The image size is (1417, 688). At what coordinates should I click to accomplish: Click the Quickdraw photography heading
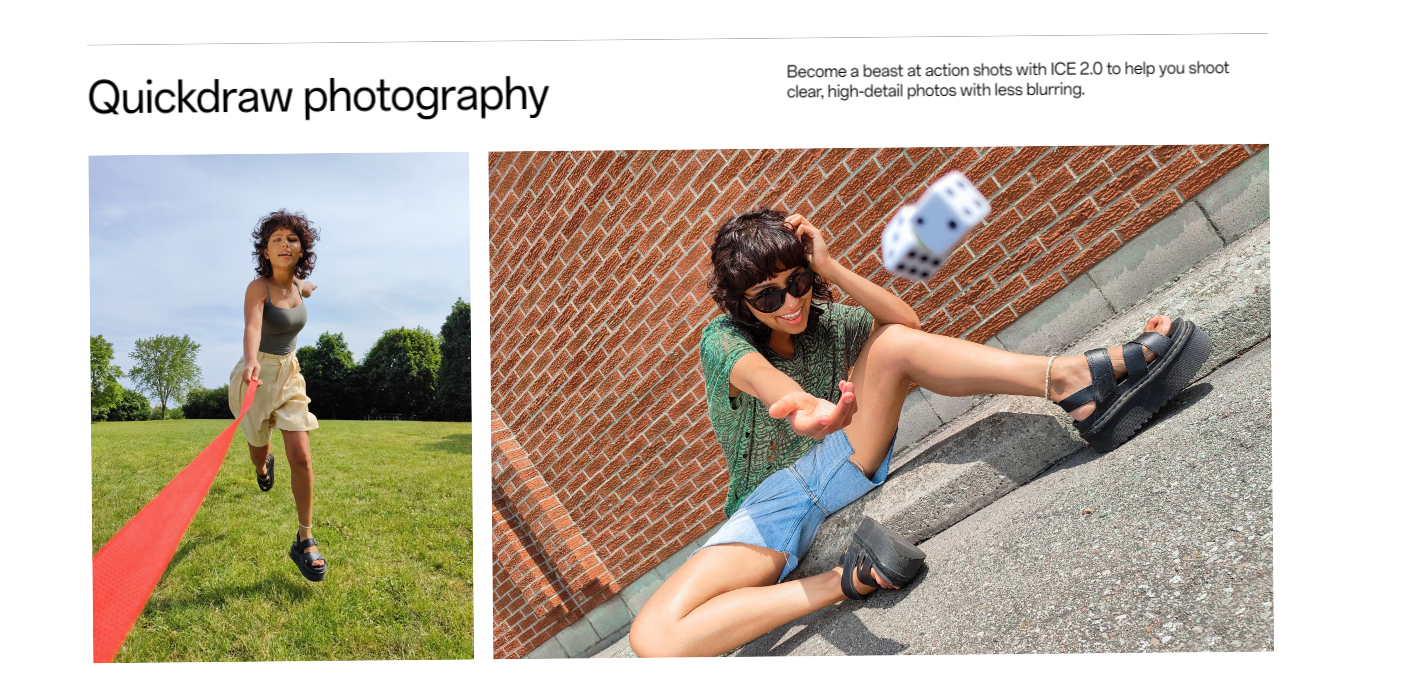[x=318, y=98]
